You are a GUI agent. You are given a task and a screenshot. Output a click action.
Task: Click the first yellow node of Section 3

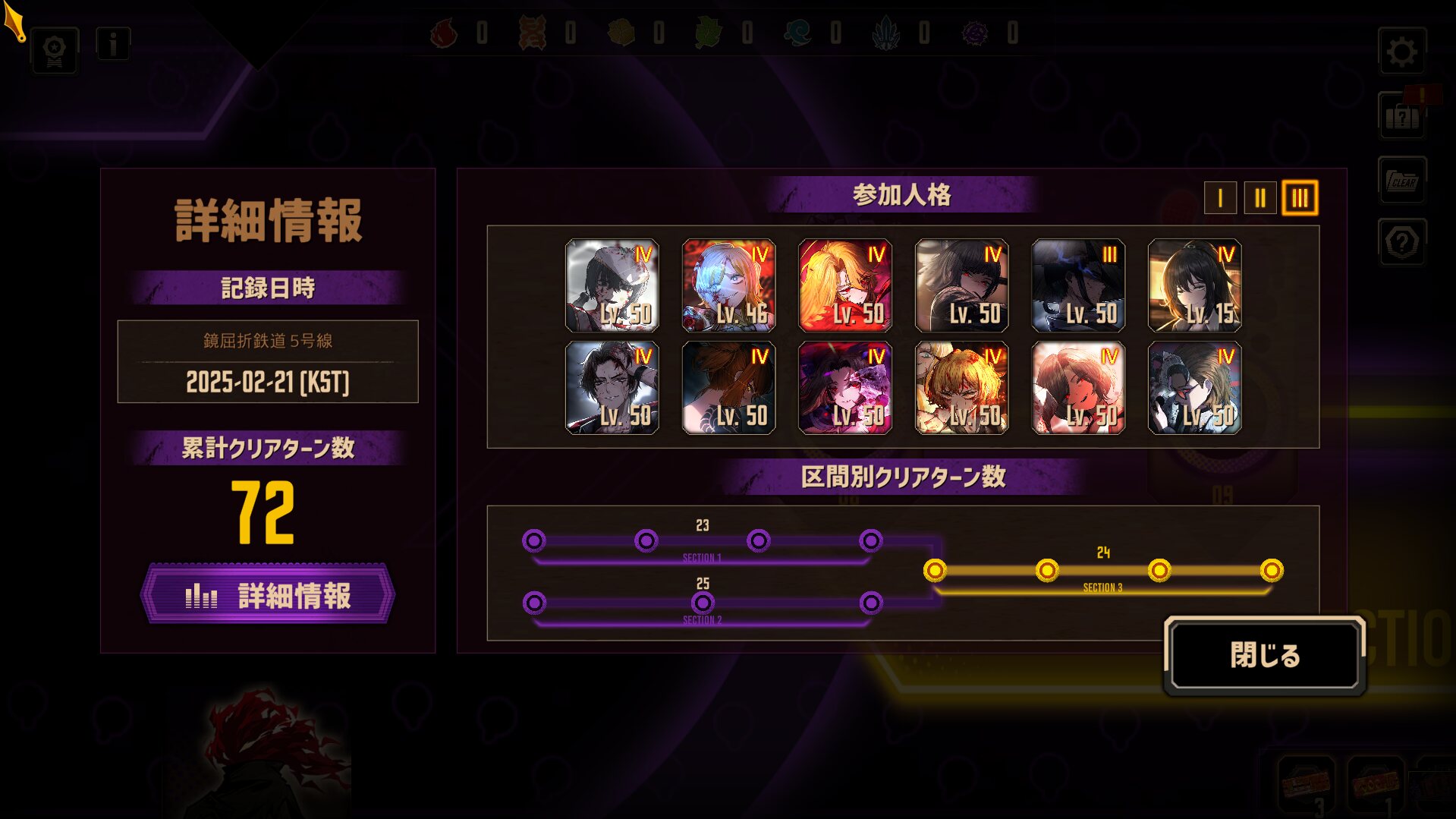(x=935, y=570)
